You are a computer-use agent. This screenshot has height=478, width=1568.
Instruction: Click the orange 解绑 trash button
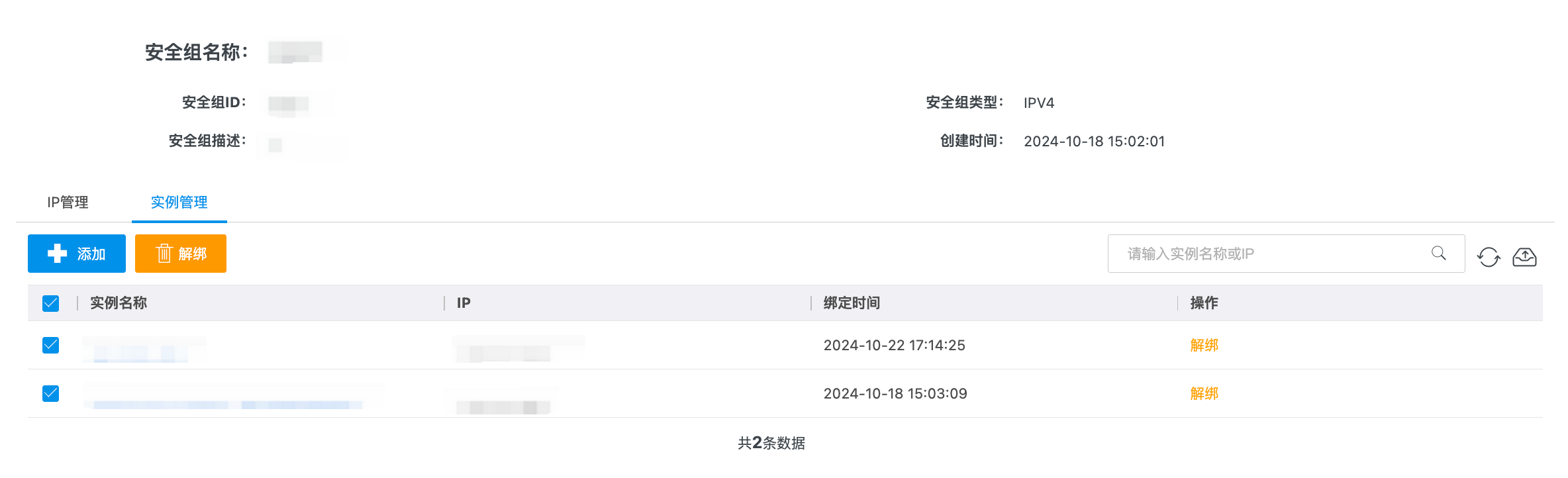pos(180,254)
